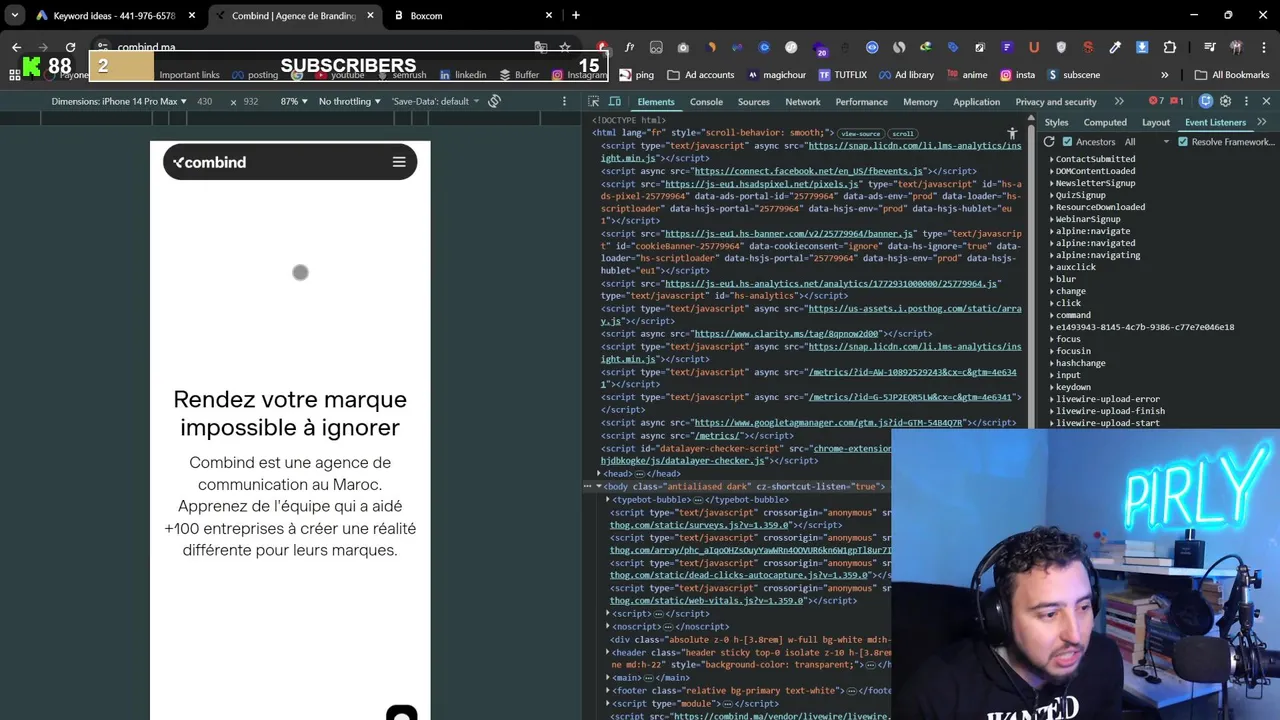Open the Dimensions iPhone 14 Pro Max dropdown
Screen dimensions: 1280x720
(118, 101)
